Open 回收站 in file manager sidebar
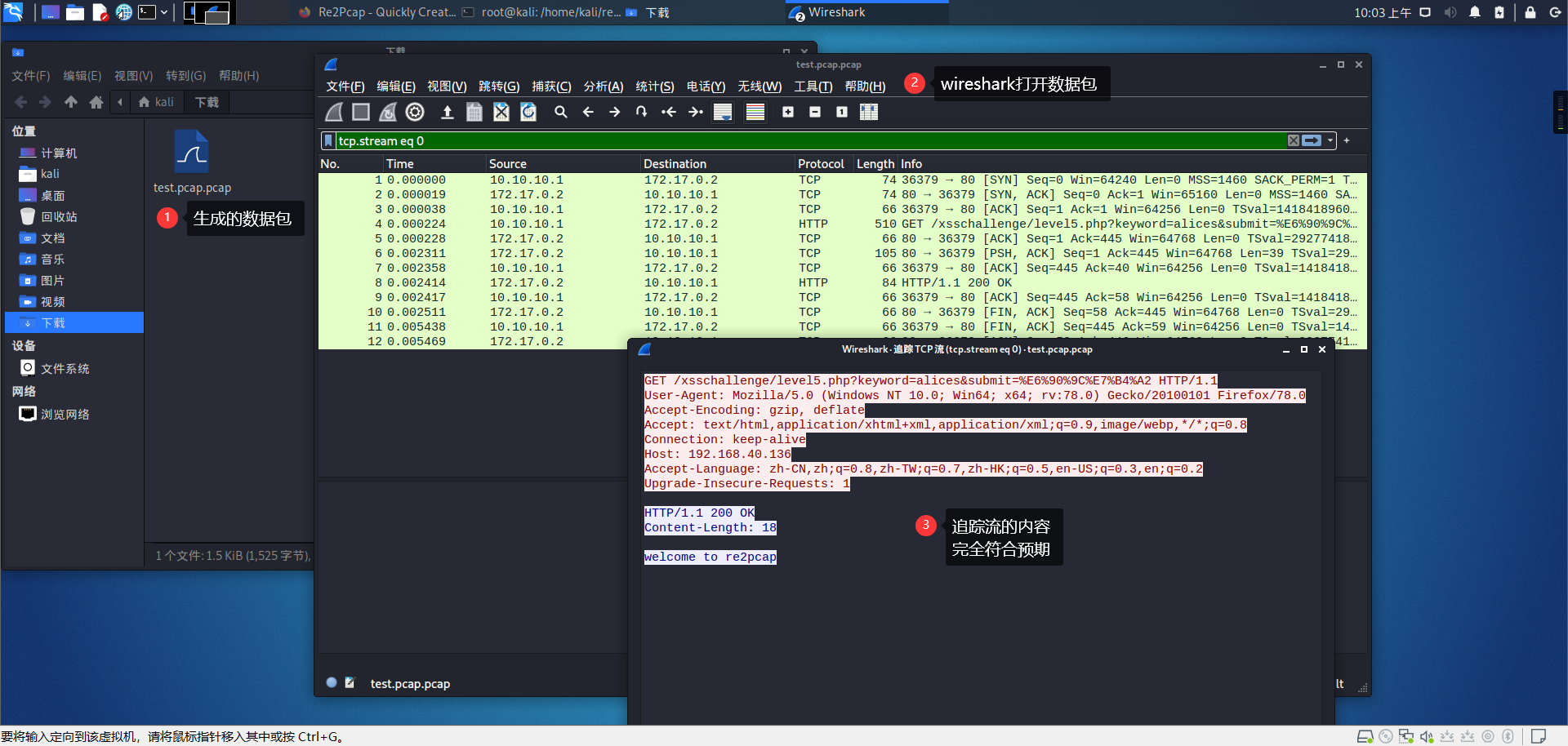 (74, 216)
